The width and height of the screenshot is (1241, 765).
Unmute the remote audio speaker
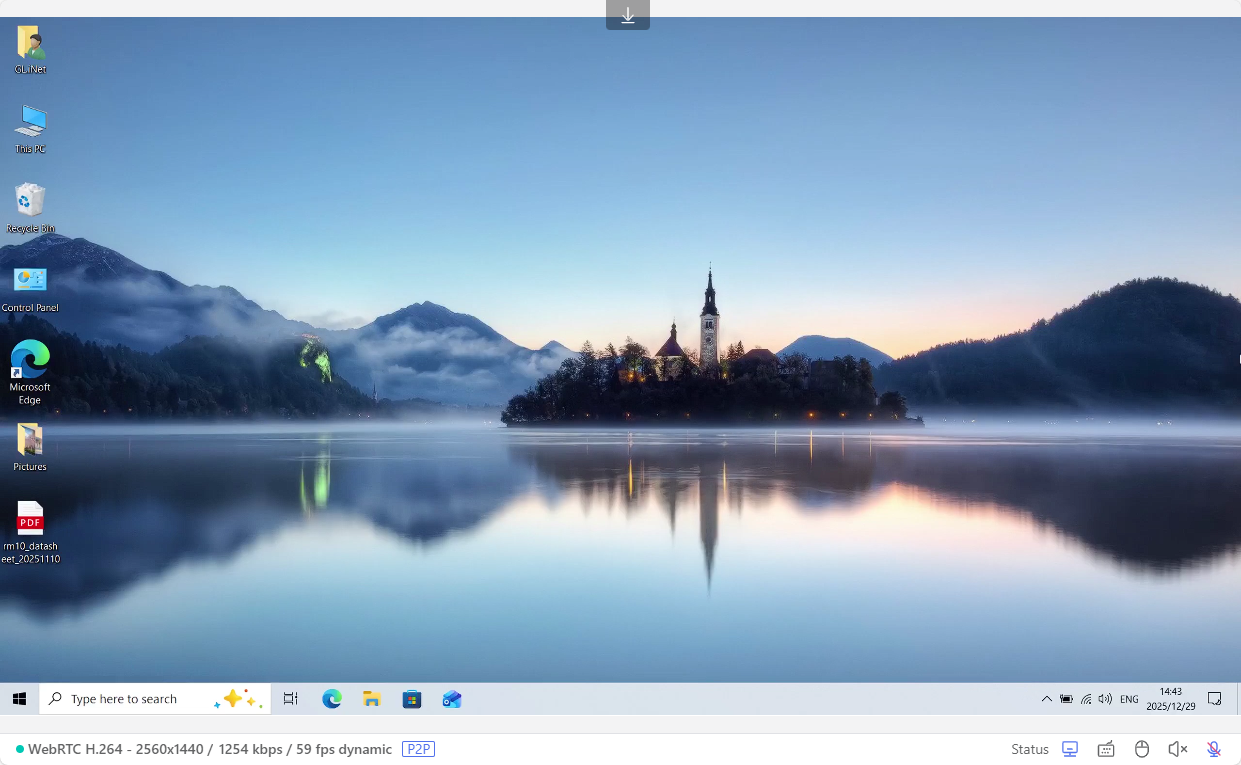(x=1178, y=749)
